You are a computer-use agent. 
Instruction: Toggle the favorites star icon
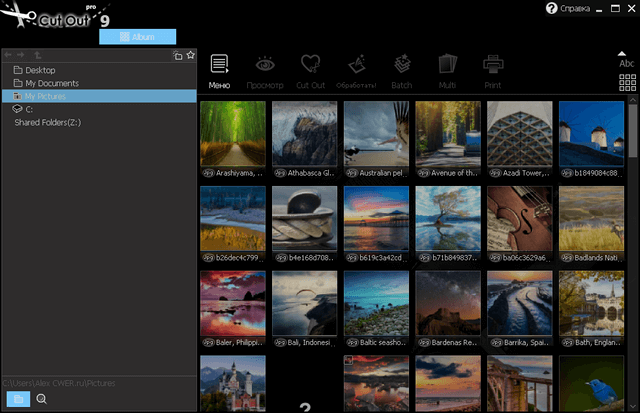click(191, 55)
